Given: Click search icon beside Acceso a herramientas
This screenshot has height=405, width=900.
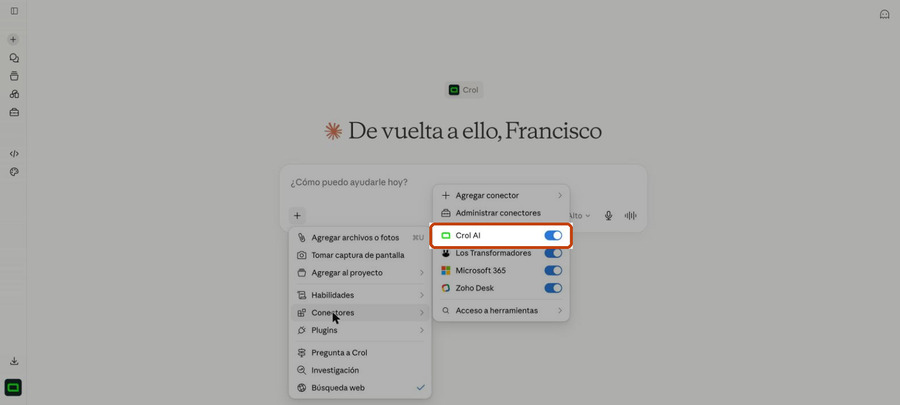Looking at the screenshot, I should coord(445,310).
